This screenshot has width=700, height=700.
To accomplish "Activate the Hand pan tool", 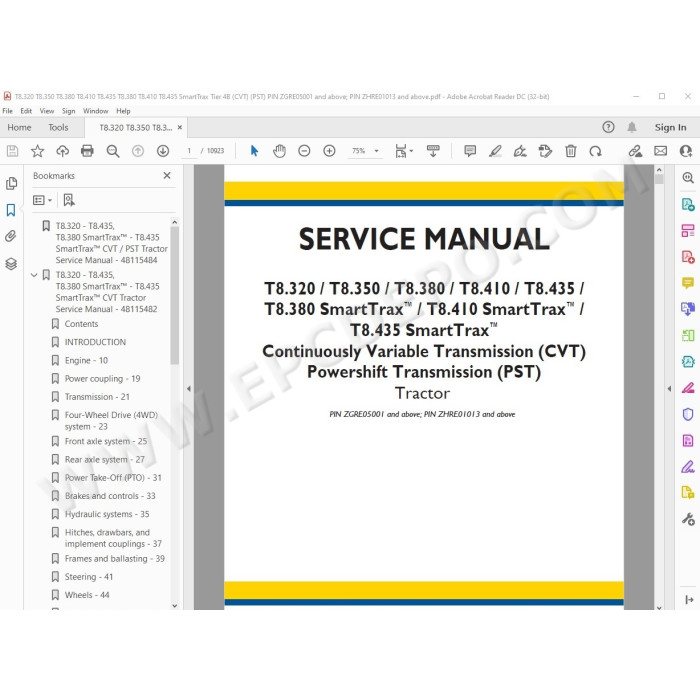I will [x=279, y=151].
